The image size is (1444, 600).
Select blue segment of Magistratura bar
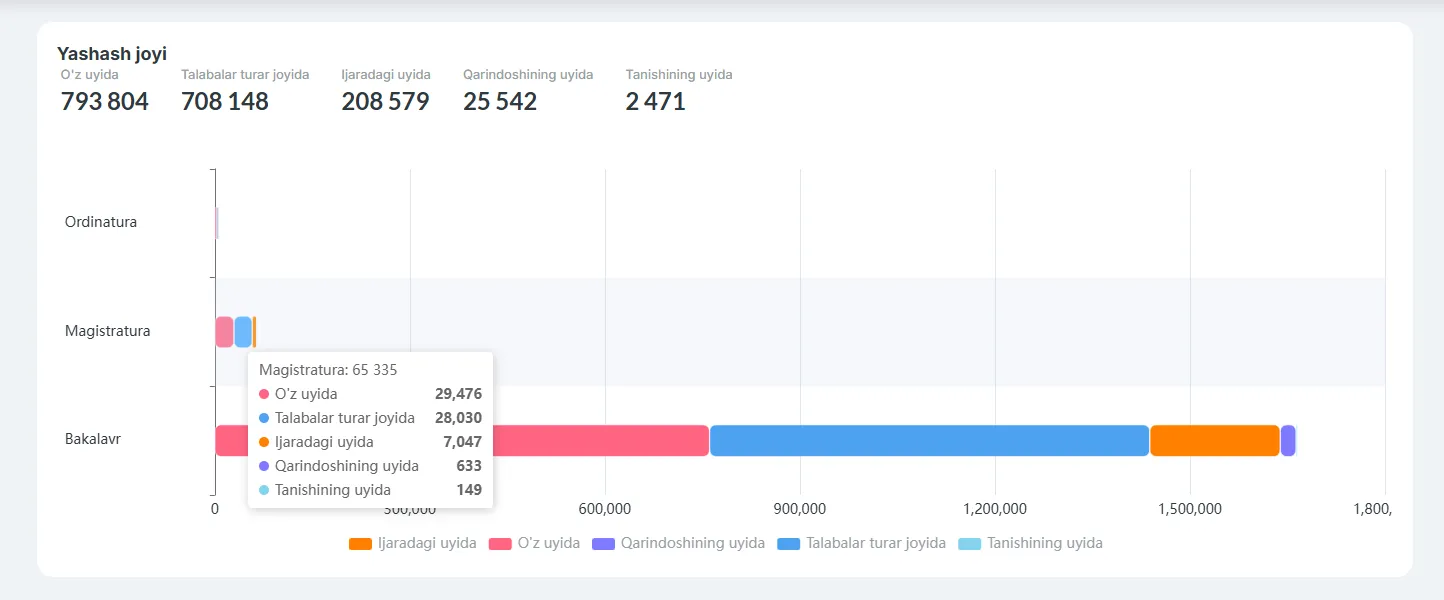point(243,332)
